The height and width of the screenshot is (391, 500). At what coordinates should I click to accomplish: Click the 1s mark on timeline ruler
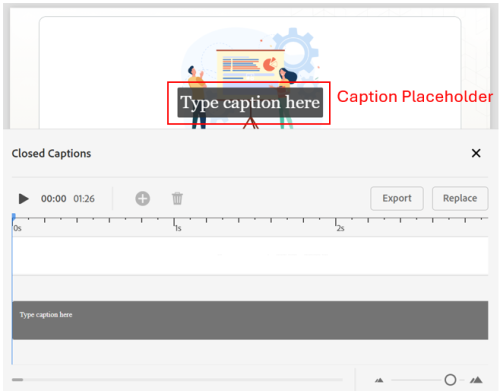177,227
